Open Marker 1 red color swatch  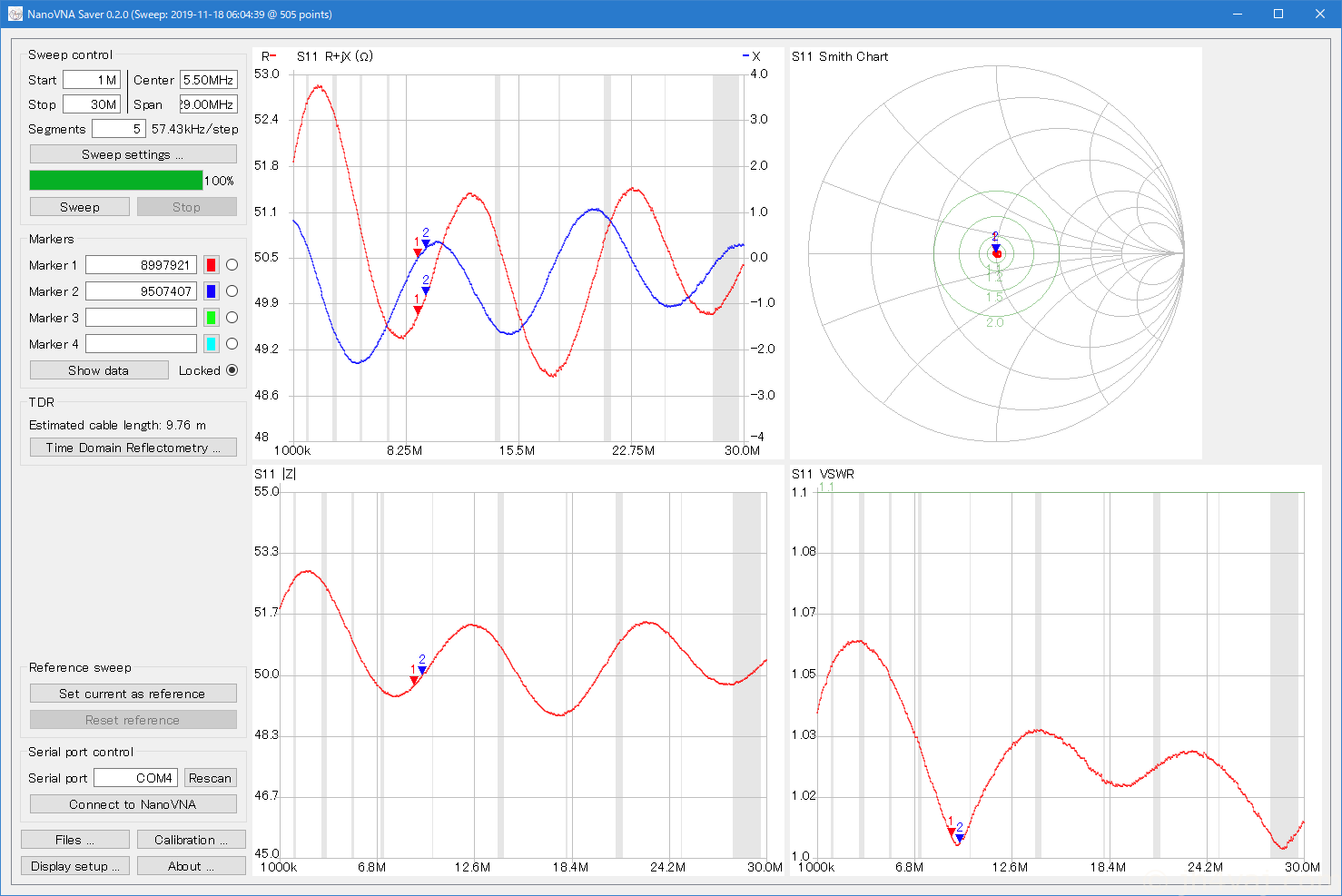click(211, 265)
